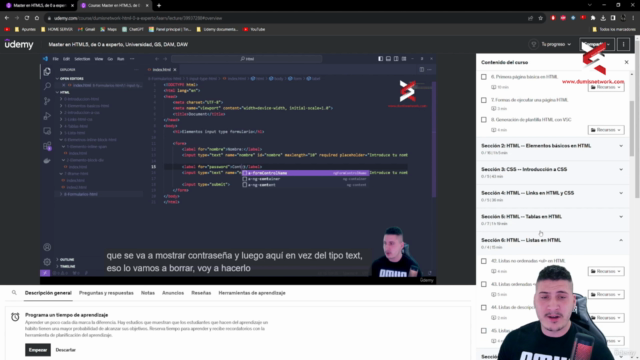Screen dimensions: 640x360
Task: Expand Sección 5 Tablas en HTML
Action: click(553, 220)
